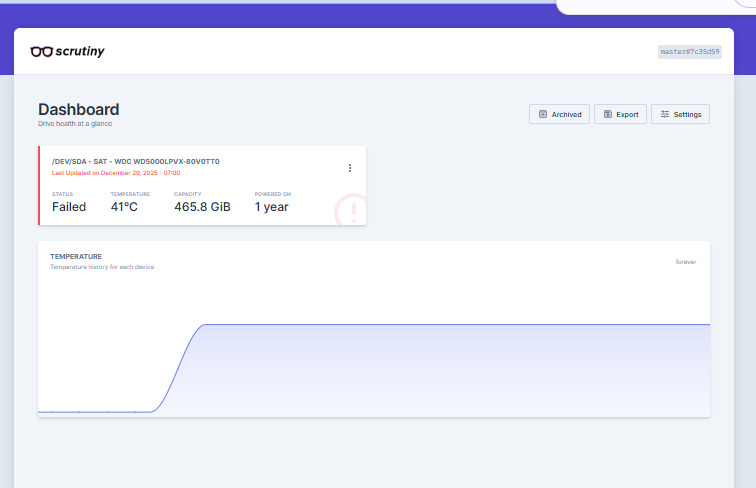Open the three-dot menu on the drive card
Viewport: 756px width, 488px height.
click(x=349, y=168)
